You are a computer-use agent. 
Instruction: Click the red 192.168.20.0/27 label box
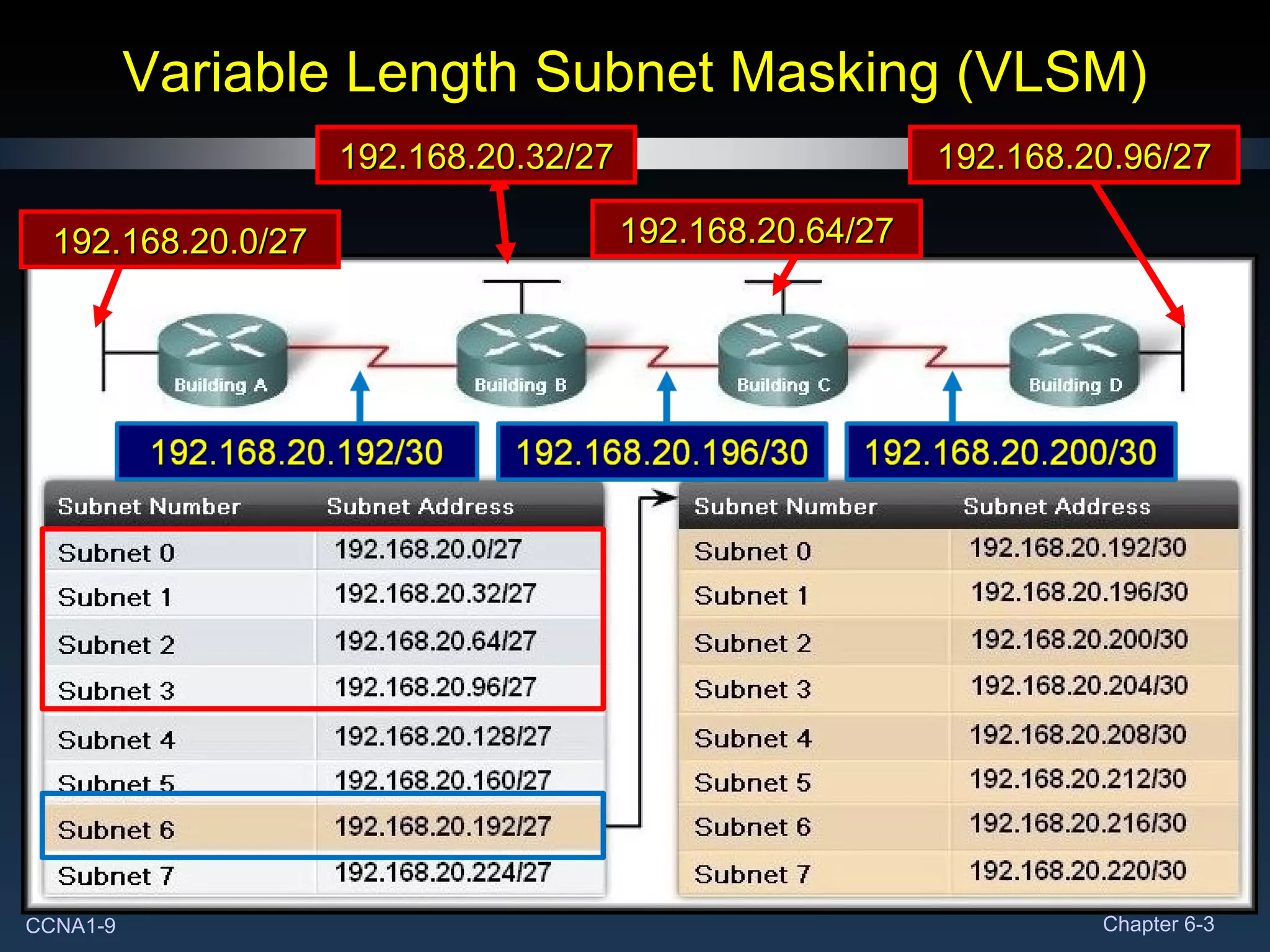tap(180, 240)
